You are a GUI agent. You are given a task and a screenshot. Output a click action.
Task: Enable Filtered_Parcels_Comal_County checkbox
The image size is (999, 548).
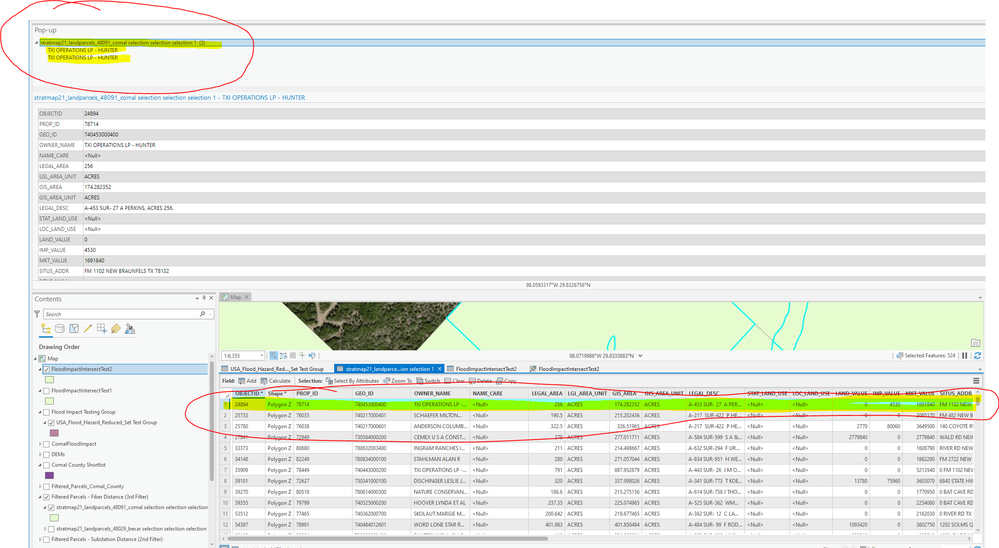[x=47, y=486]
